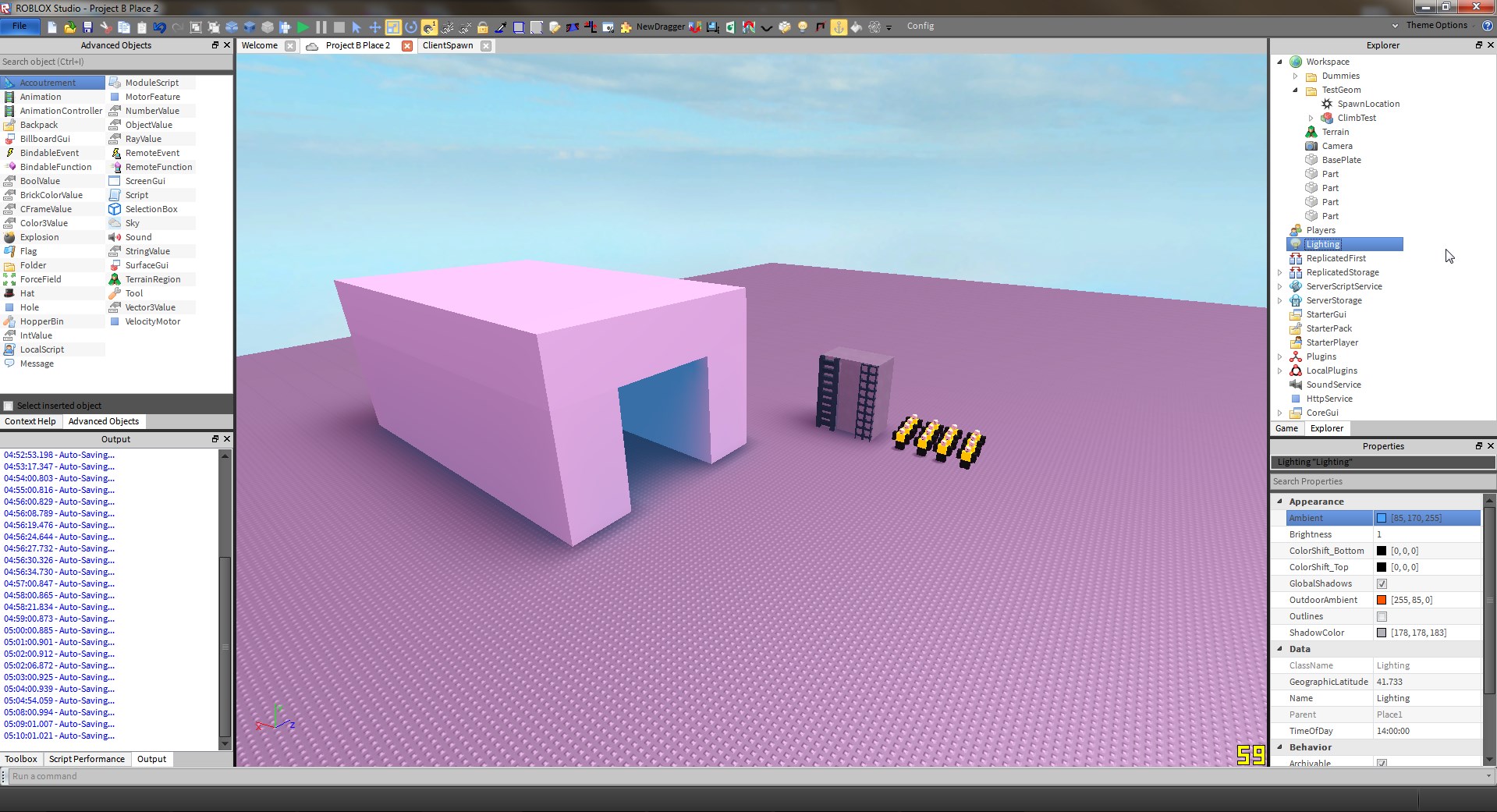Toggle the Archivable checkbox
Viewport: 1497px width, 812px height.
1382,763
